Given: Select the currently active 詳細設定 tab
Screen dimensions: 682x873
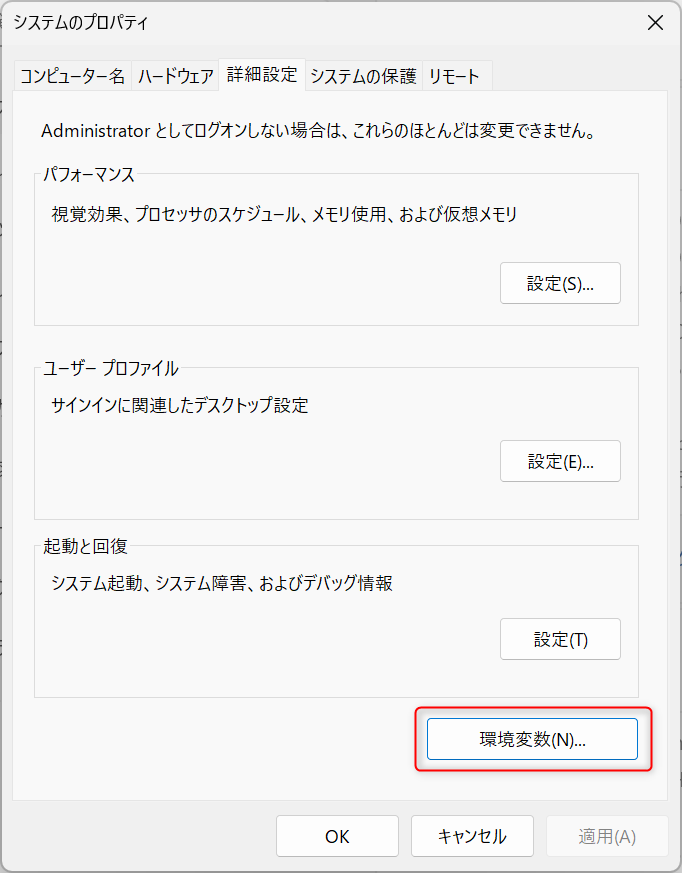Looking at the screenshot, I should (x=261, y=74).
